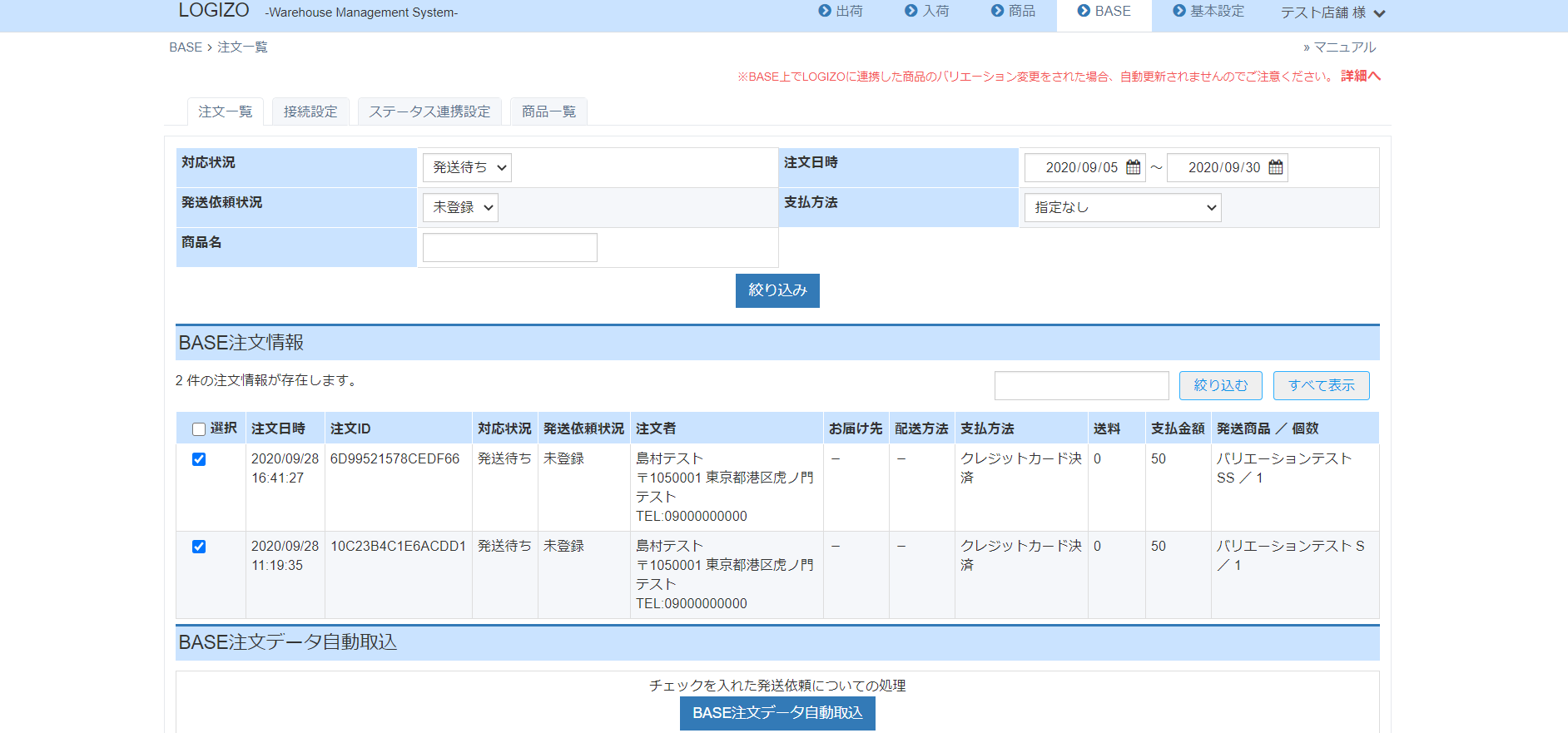Image resolution: width=1568 pixels, height=733 pixels.
Task: Click order ID 10C23B4C1E6ACDD1
Action: pyautogui.click(x=398, y=546)
